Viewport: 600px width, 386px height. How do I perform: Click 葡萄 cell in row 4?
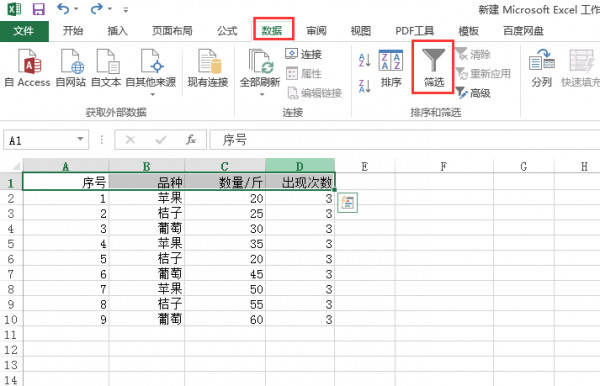pyautogui.click(x=147, y=228)
